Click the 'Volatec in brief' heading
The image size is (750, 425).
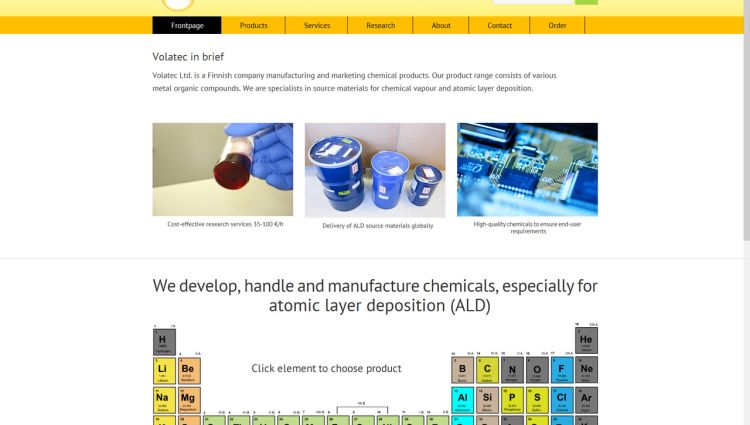[x=188, y=56]
